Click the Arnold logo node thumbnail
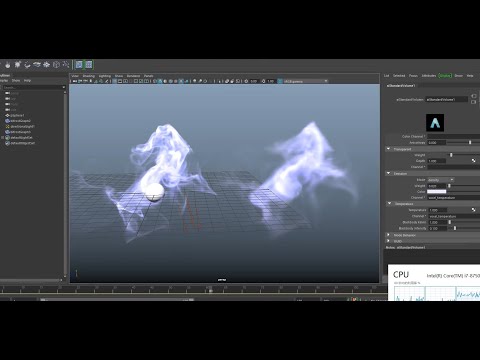The image size is (480, 360). point(435,123)
